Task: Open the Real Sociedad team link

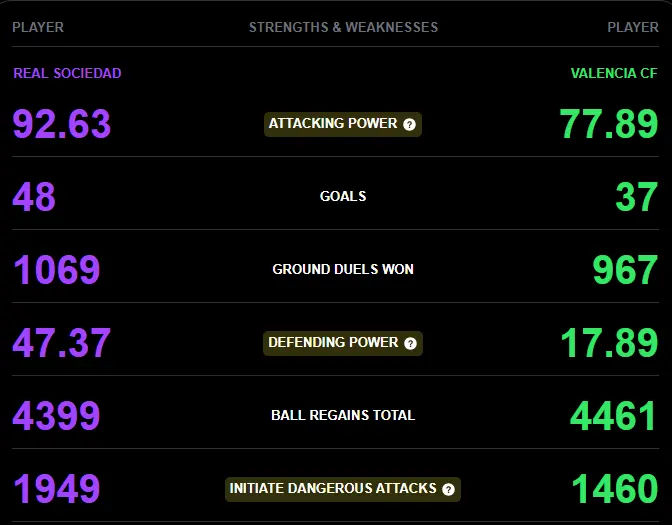Action: 67,73
